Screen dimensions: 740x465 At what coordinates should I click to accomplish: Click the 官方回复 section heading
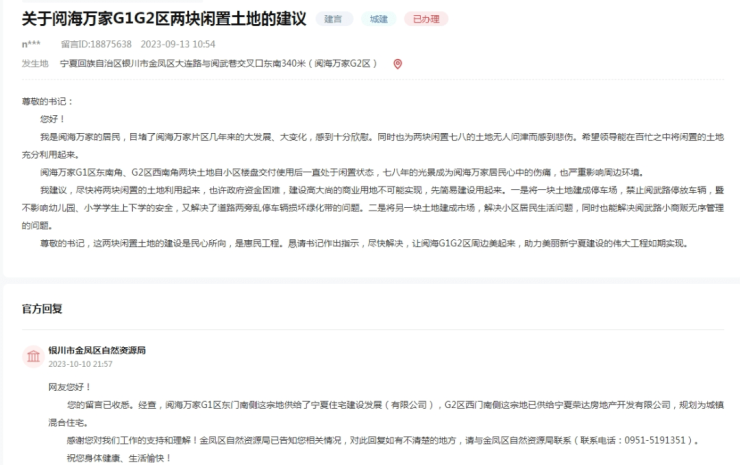point(42,309)
